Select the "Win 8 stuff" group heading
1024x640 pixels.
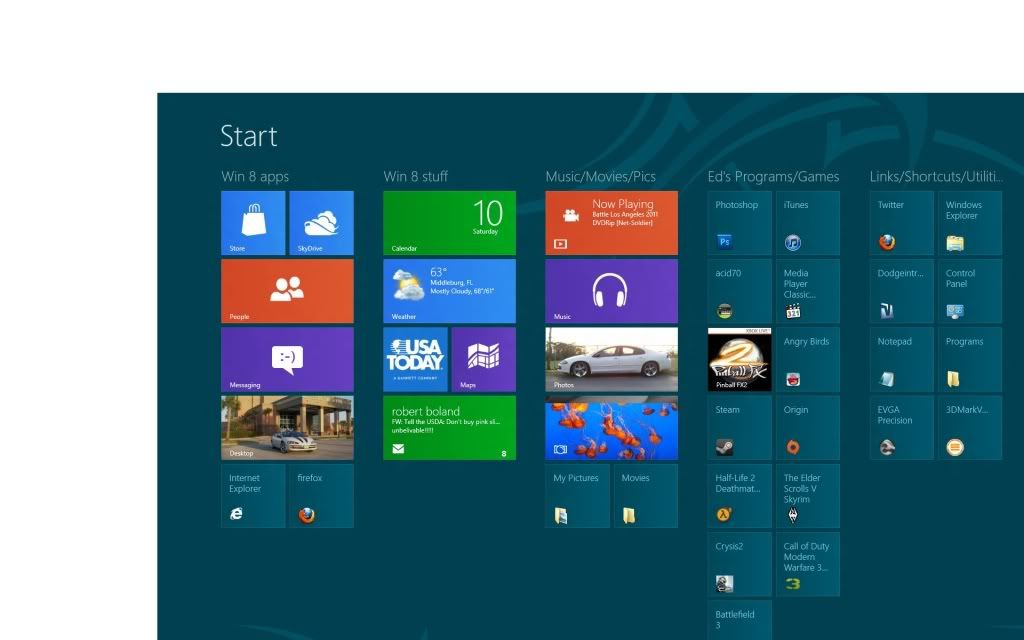(x=415, y=176)
